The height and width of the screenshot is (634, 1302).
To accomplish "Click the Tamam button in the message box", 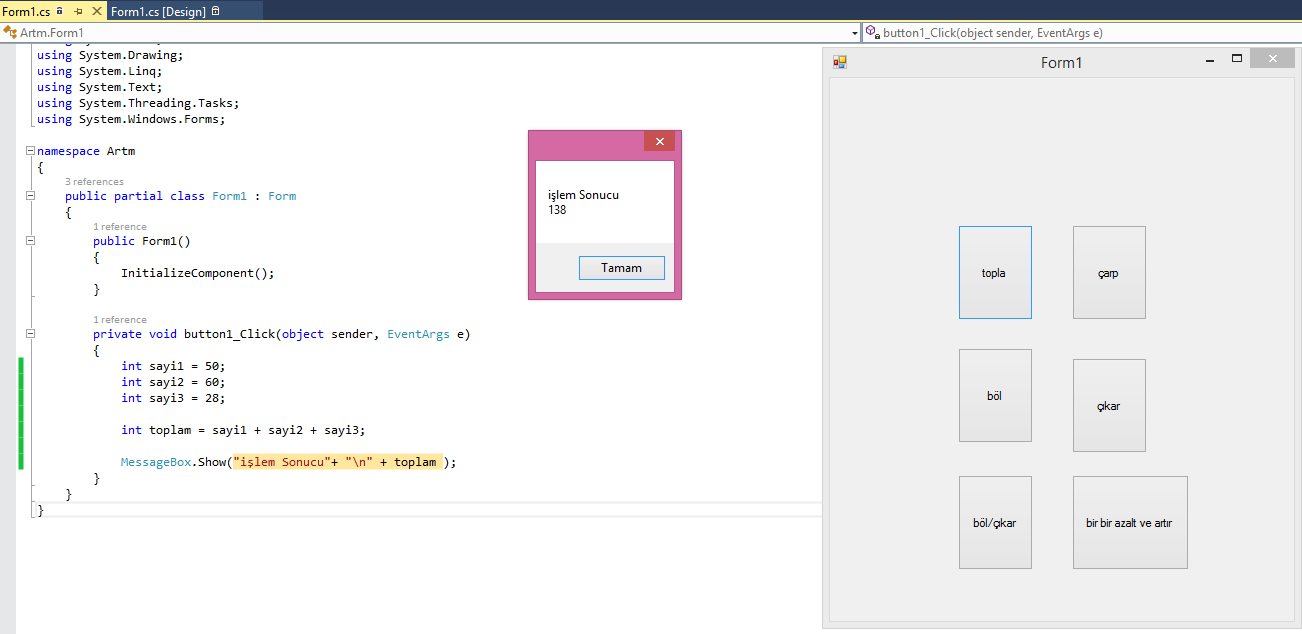I will (x=621, y=267).
